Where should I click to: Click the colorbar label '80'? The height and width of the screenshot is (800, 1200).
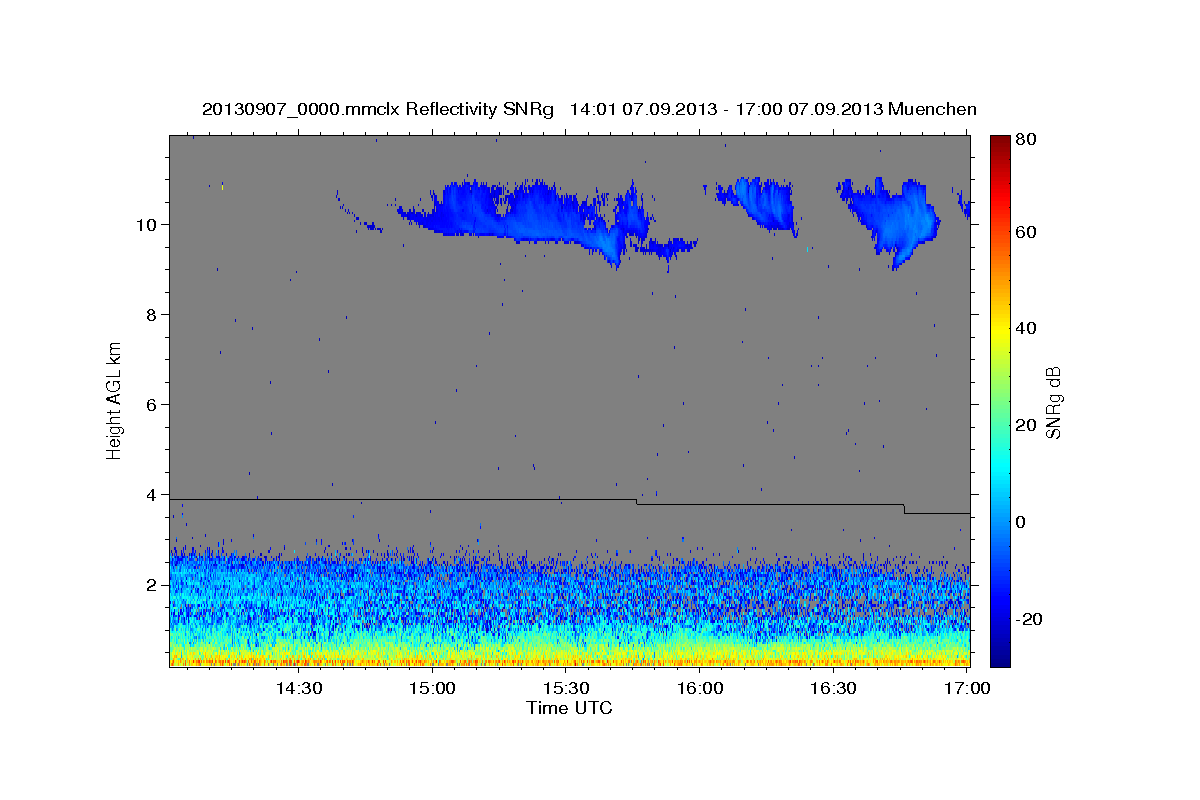point(1025,140)
